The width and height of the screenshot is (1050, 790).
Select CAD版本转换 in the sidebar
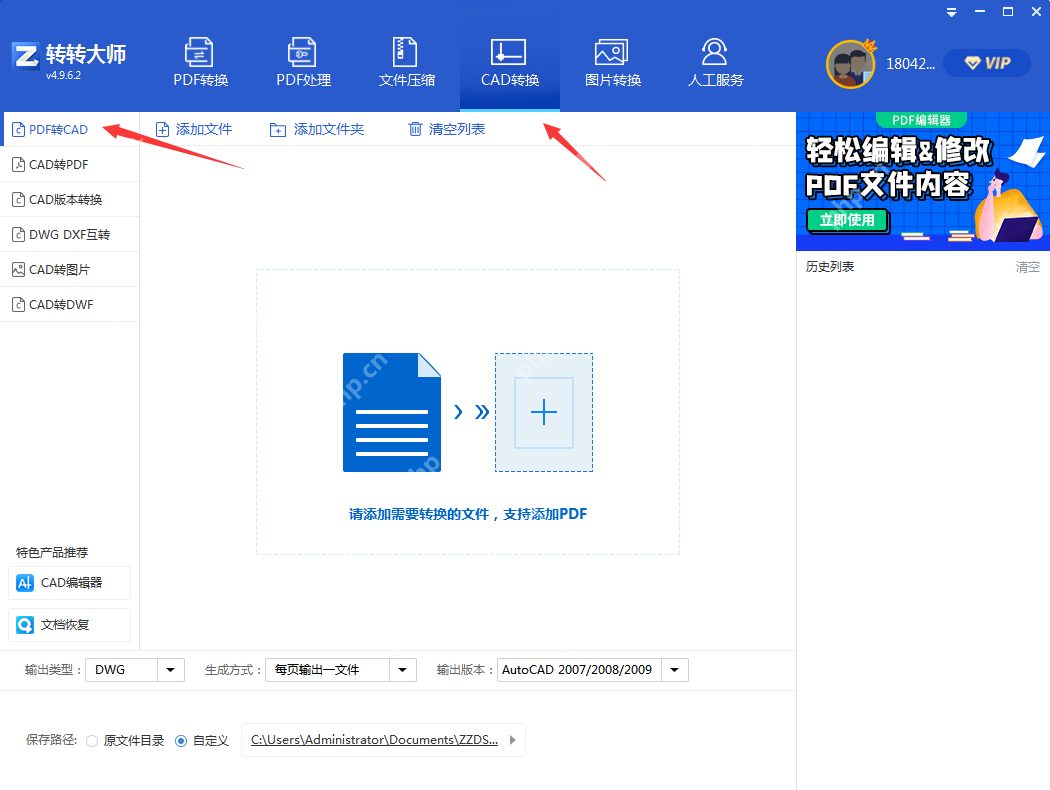click(70, 200)
